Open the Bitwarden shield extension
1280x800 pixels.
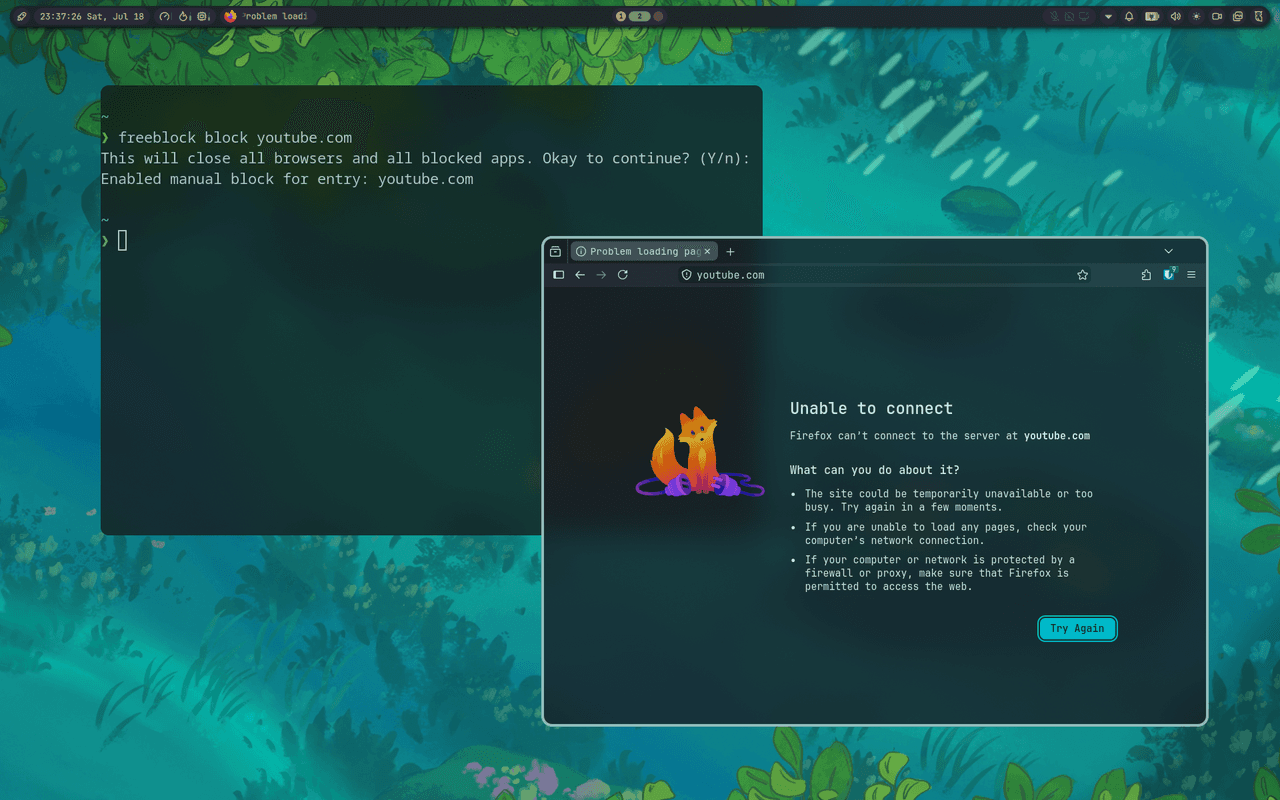[1168, 274]
